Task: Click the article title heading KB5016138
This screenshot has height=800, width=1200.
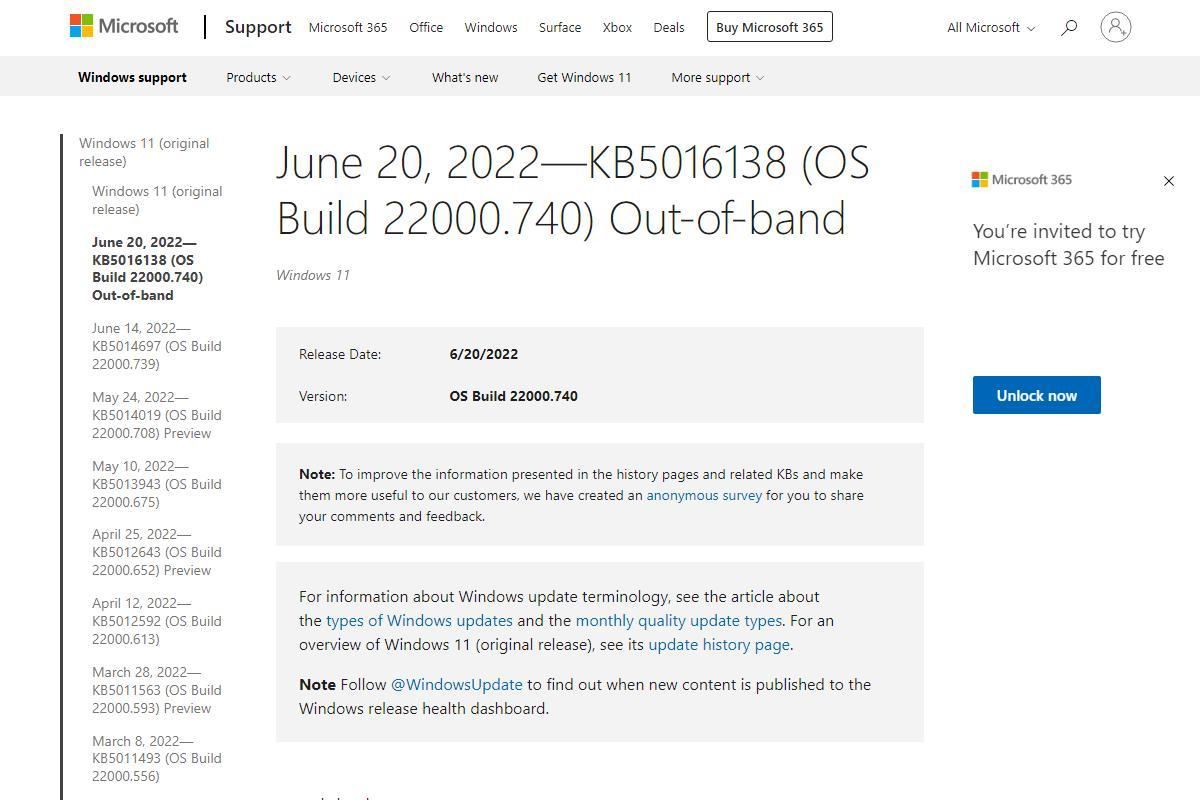Action: [x=573, y=190]
